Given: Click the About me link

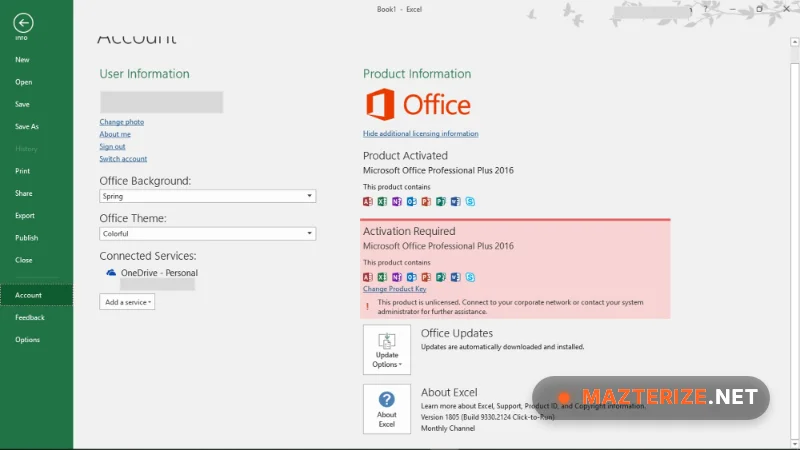Looking at the screenshot, I should click(115, 134).
